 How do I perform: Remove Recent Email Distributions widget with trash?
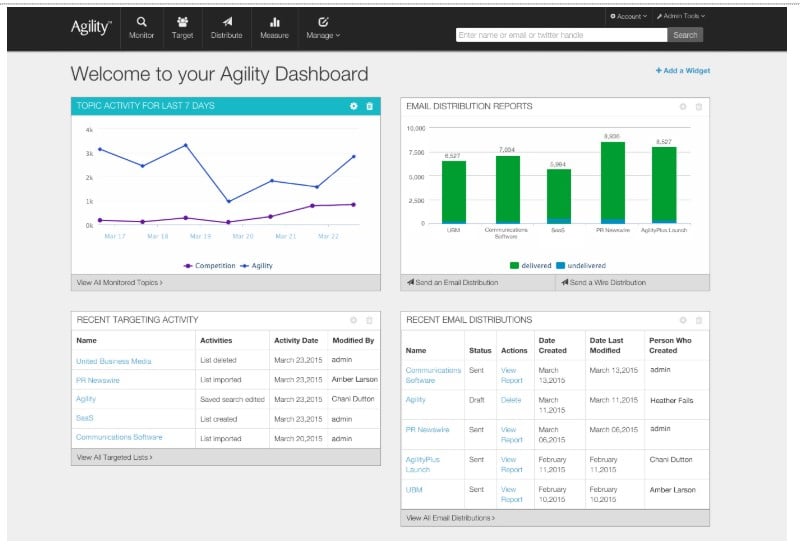(699, 320)
